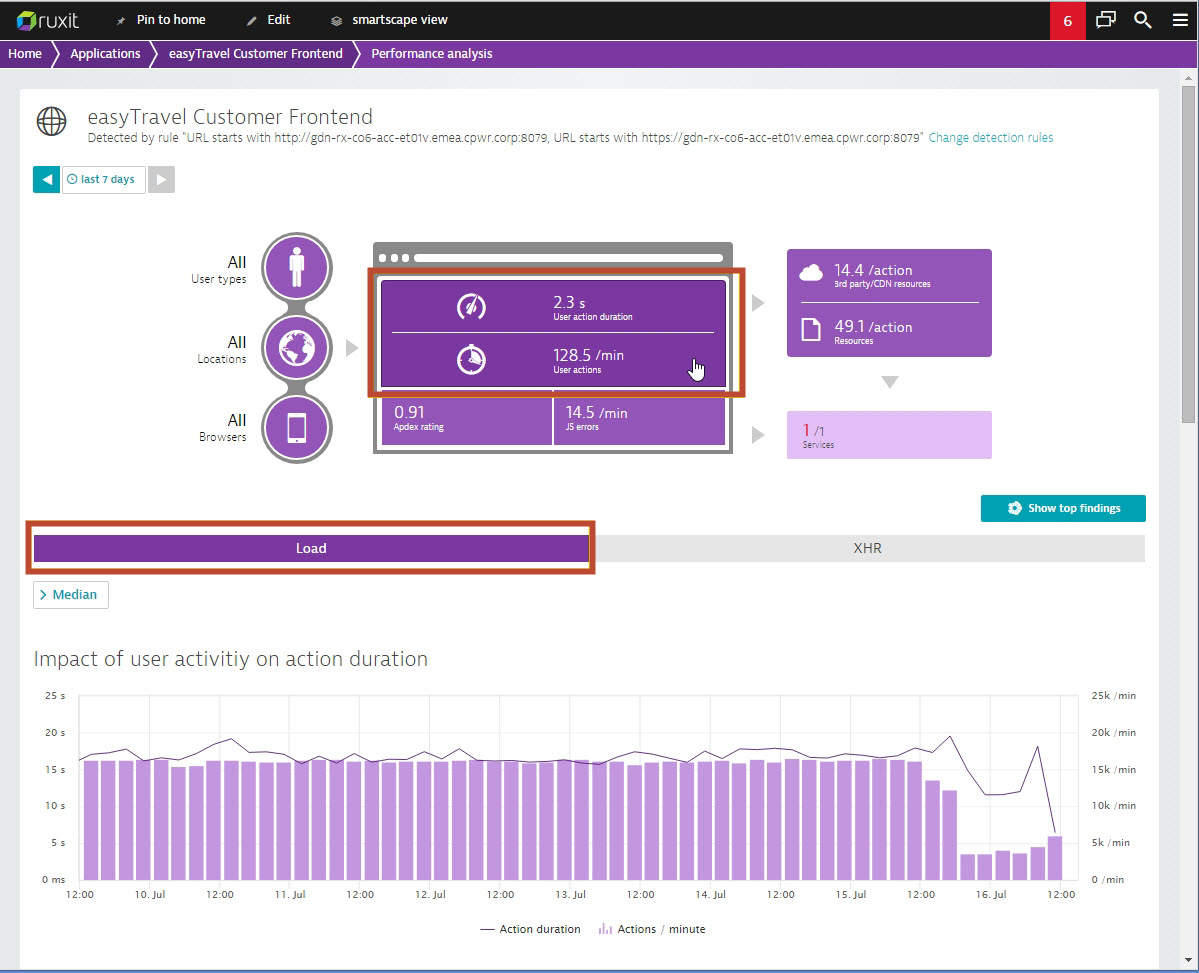Open 14.4 /action 3rd party/CDN resources

point(889,275)
